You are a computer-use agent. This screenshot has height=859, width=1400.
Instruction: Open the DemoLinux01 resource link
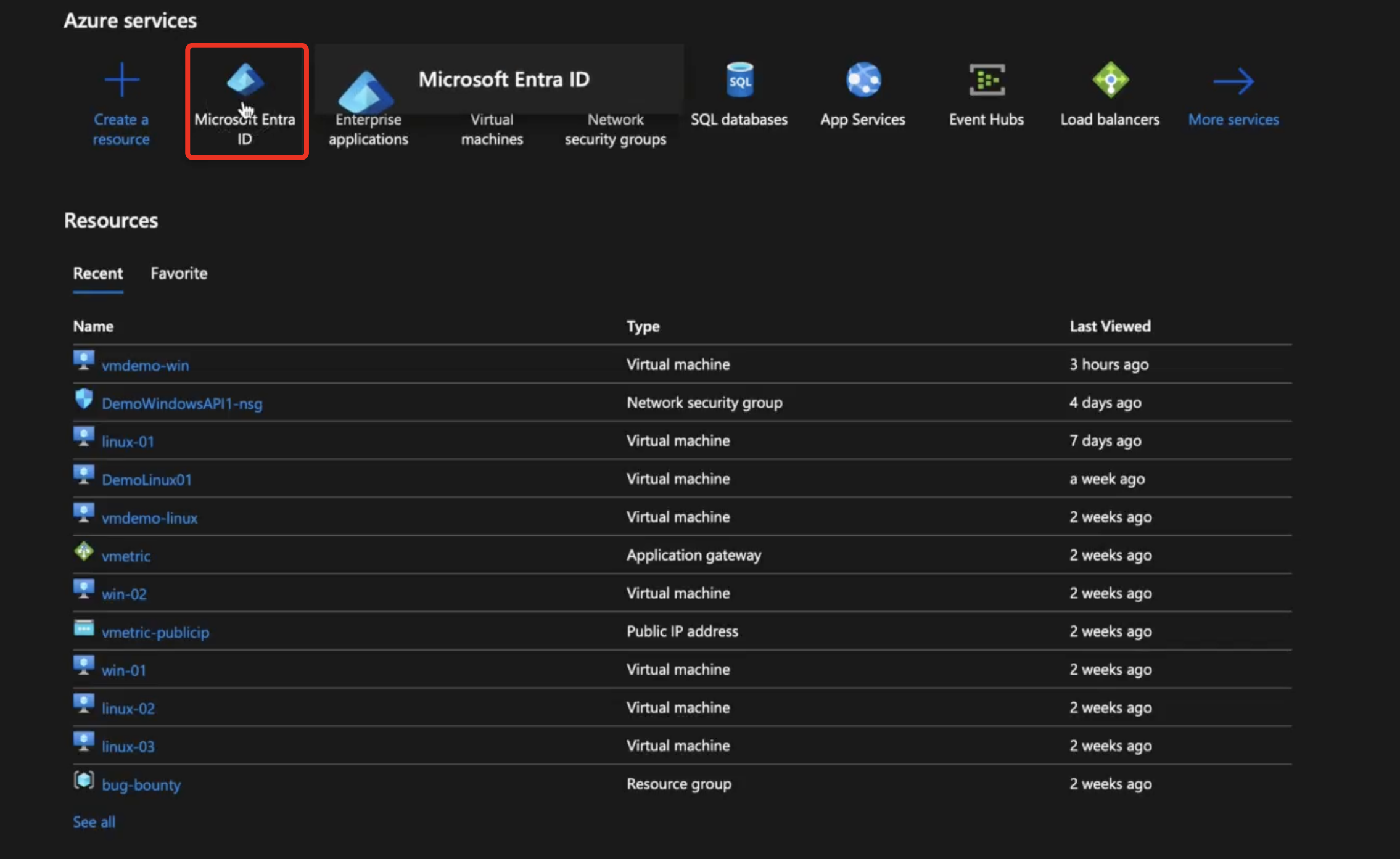(x=147, y=480)
